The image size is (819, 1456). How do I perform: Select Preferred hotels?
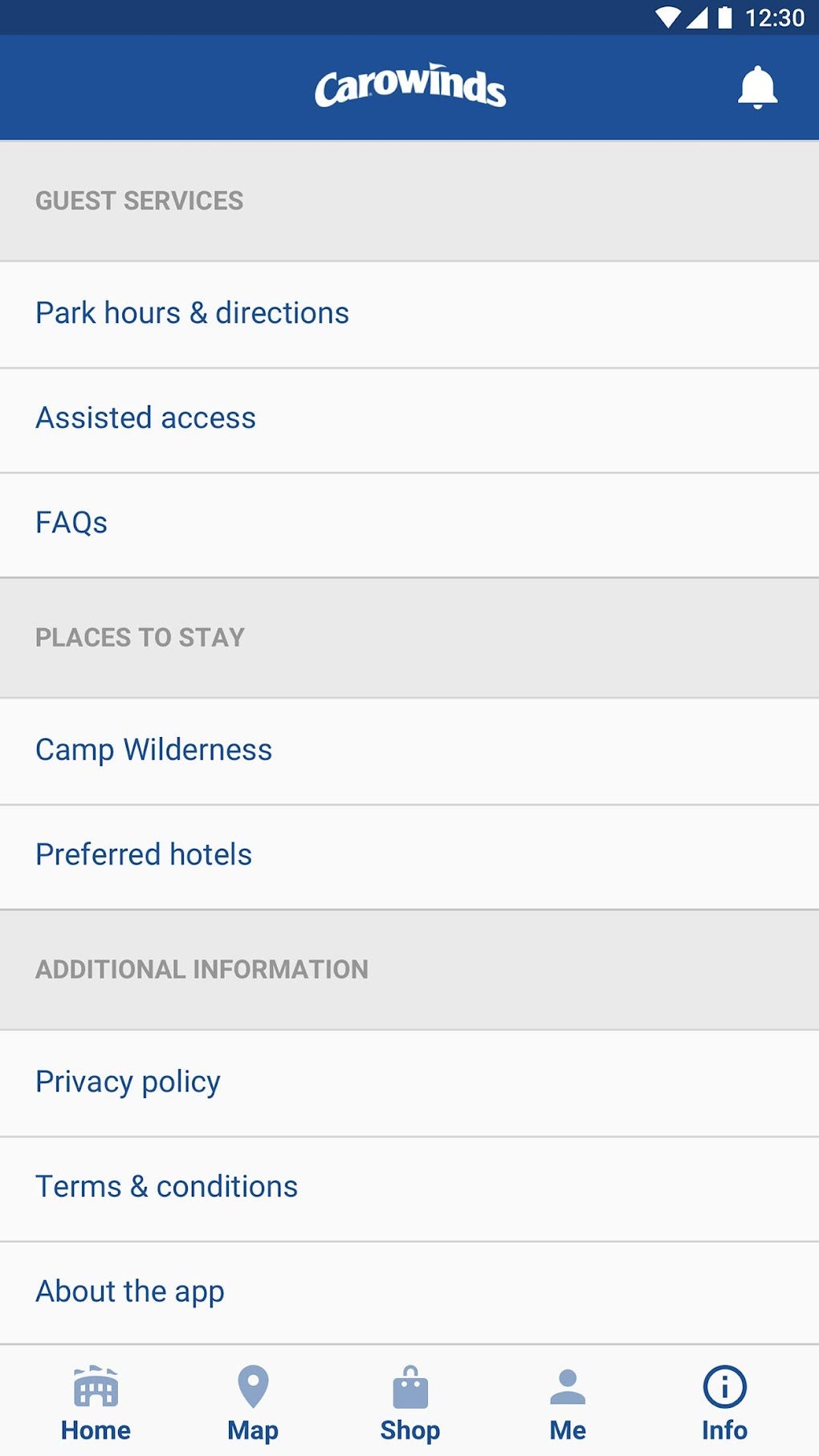coord(145,854)
